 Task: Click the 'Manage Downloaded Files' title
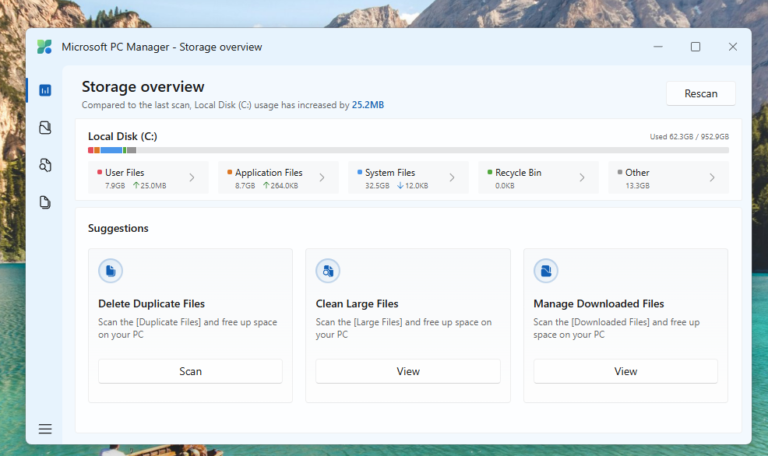point(599,304)
